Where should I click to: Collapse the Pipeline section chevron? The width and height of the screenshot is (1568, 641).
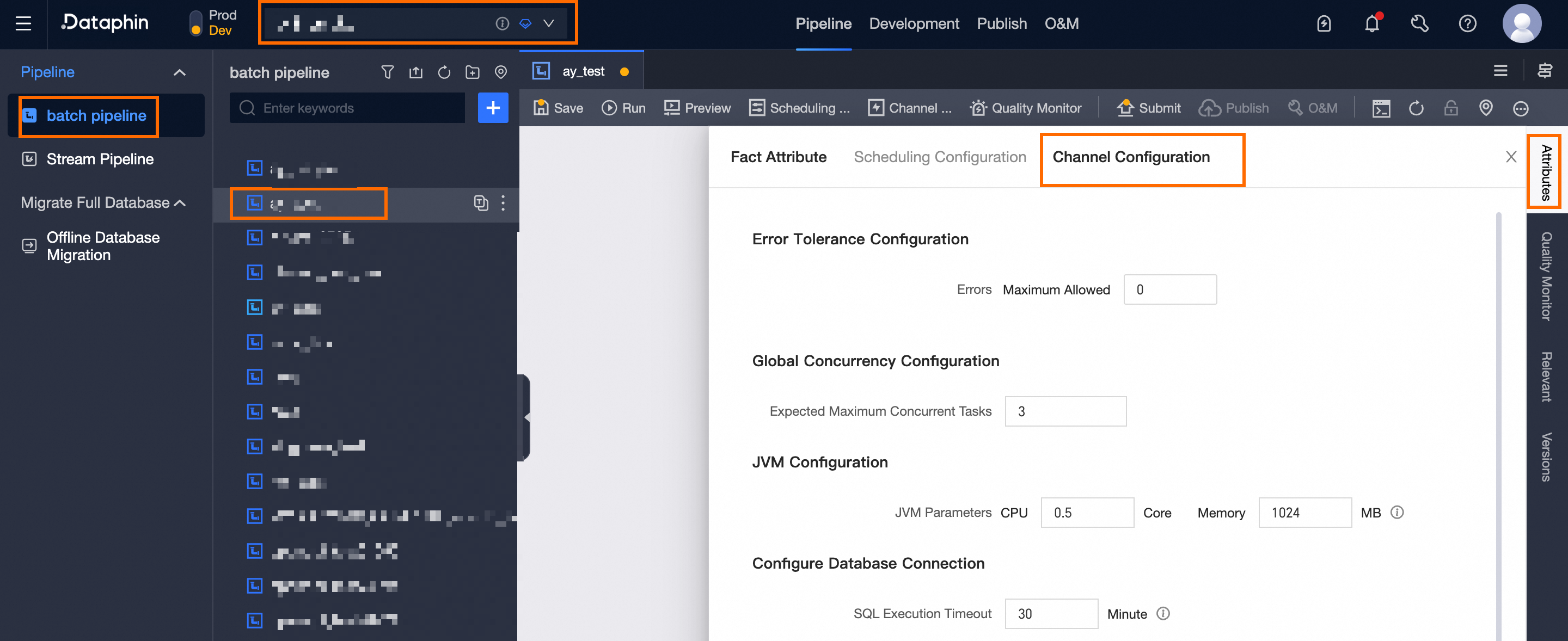[x=180, y=72]
